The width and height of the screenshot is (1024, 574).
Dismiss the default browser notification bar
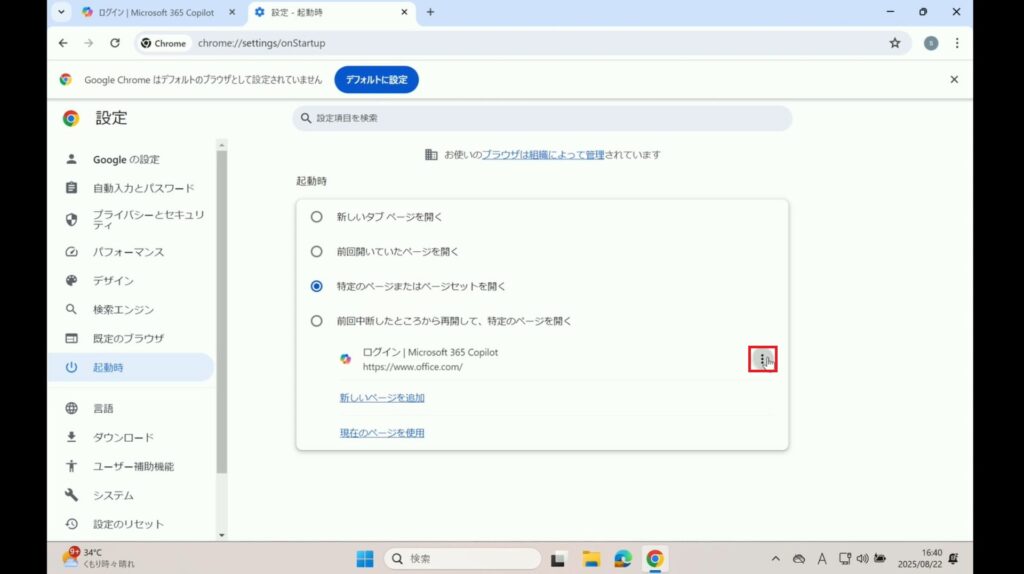click(x=954, y=79)
